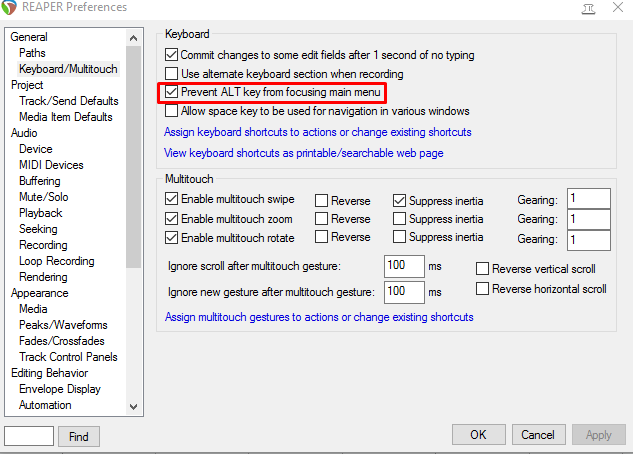Toggle Enable multitouch zoom checkbox
This screenshot has height=454, width=633.
(x=172, y=219)
